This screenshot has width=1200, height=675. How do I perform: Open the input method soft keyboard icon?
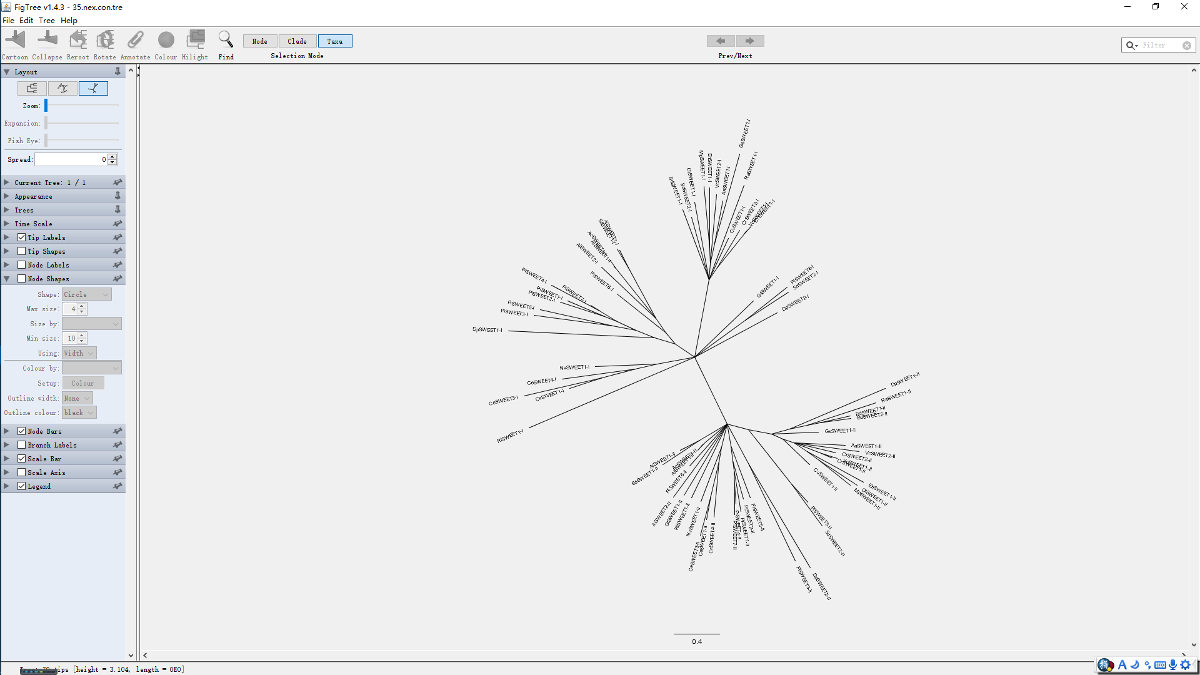click(1160, 665)
